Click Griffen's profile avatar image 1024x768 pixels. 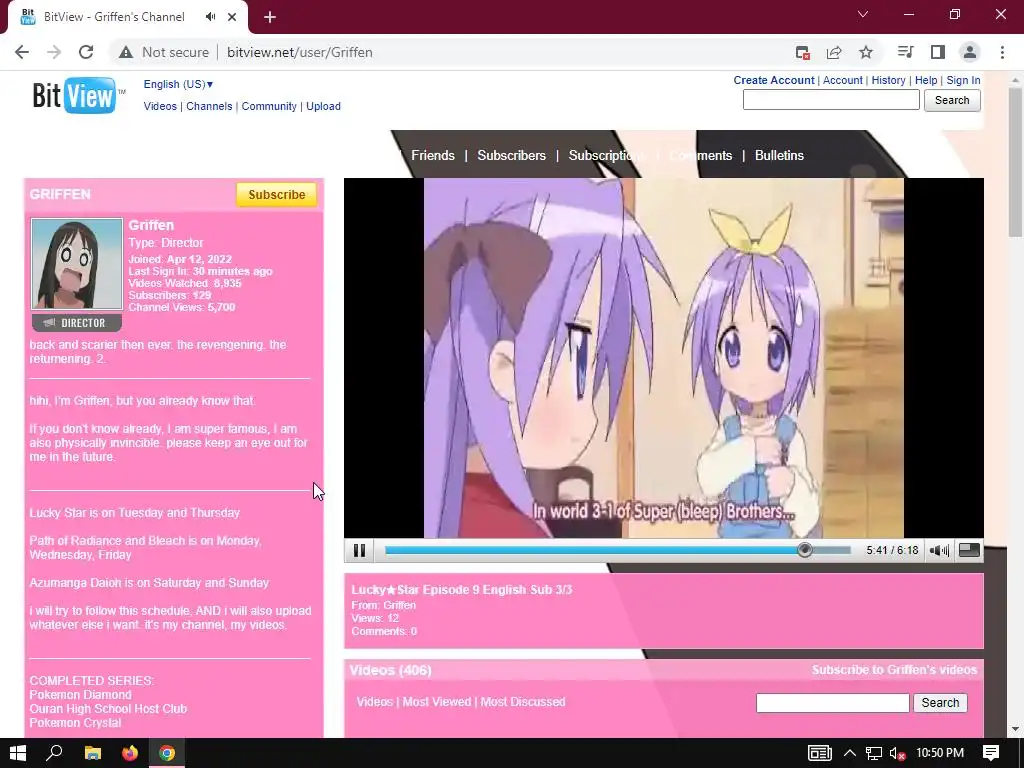(76, 264)
